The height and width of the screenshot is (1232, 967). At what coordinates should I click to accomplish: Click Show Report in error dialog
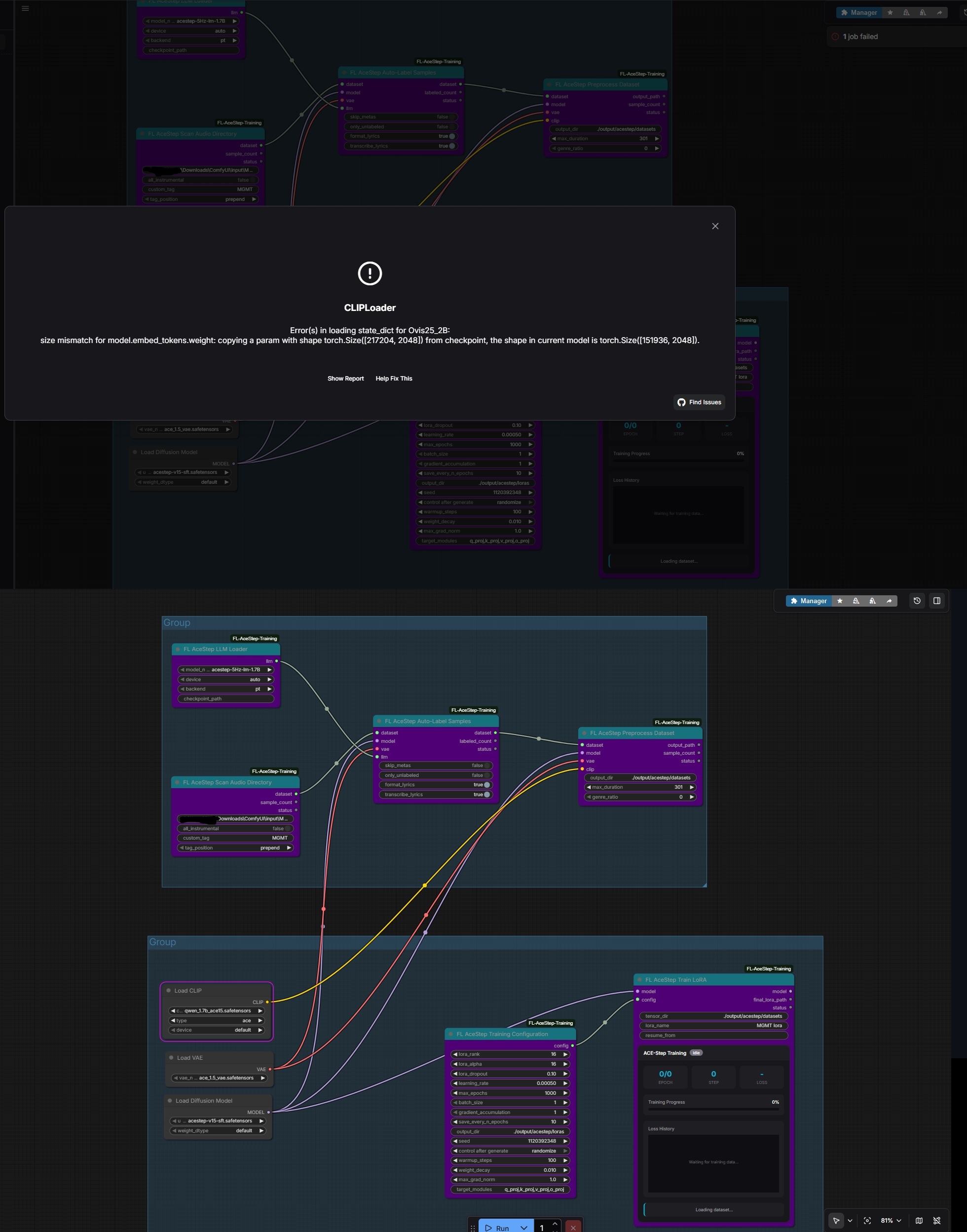(345, 379)
